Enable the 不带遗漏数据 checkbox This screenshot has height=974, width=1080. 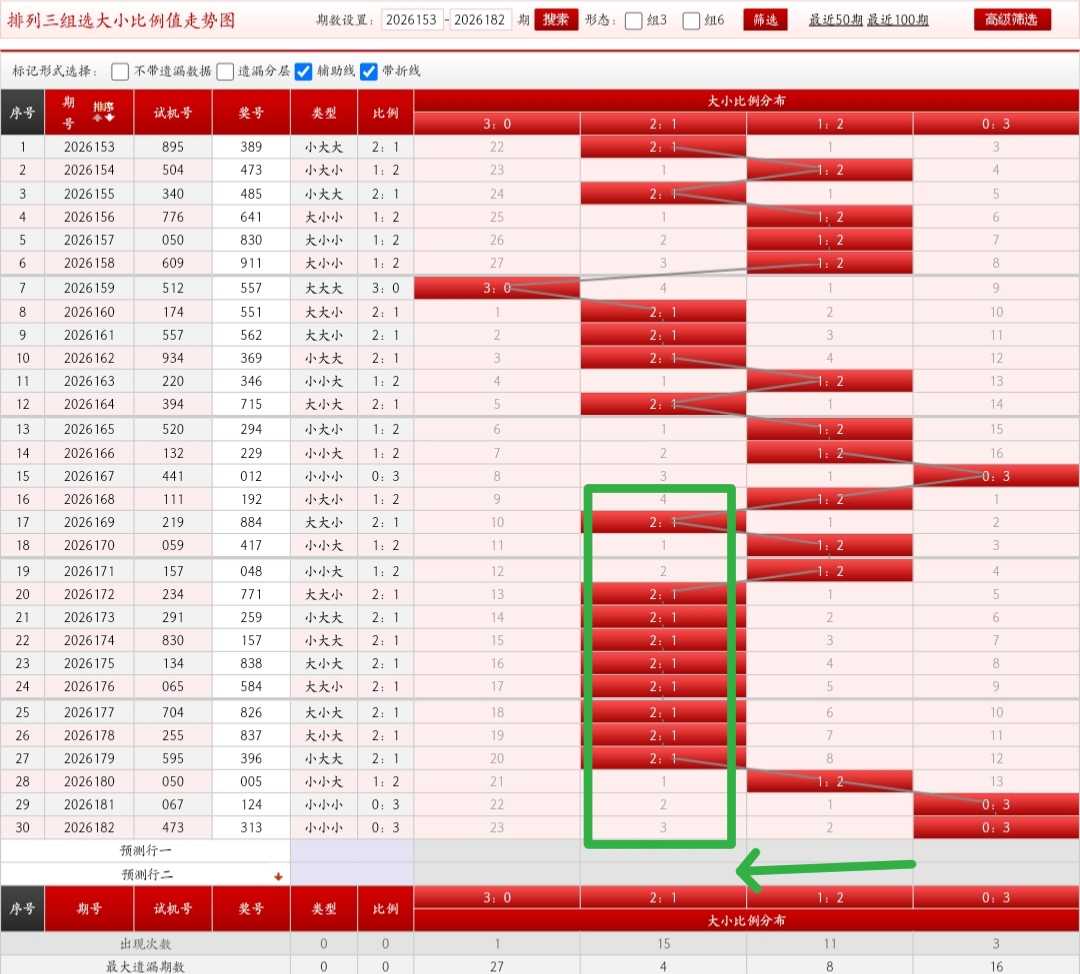(120, 72)
